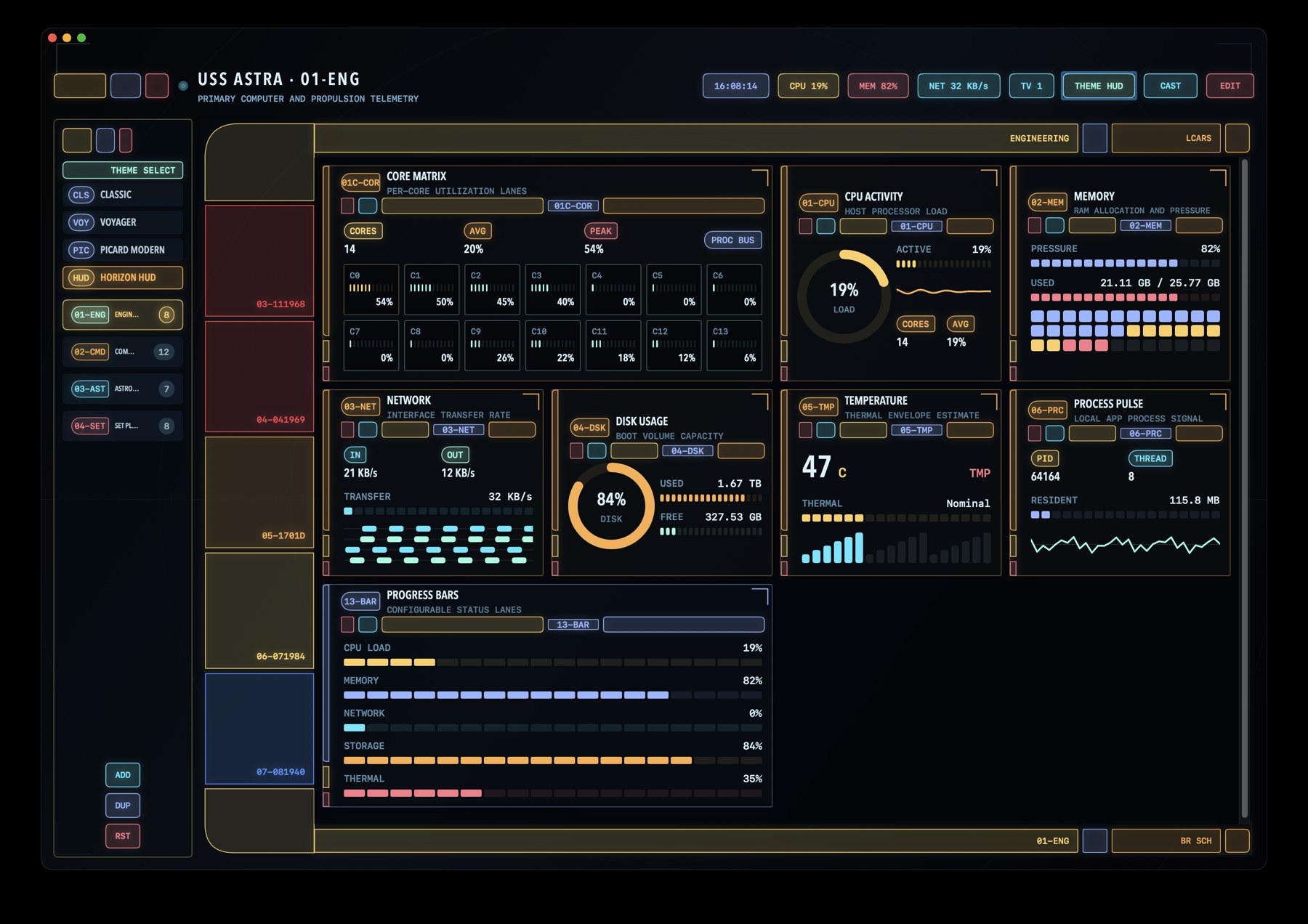The width and height of the screenshot is (1308, 924).
Task: Select the Classic theme option
Action: tap(123, 195)
